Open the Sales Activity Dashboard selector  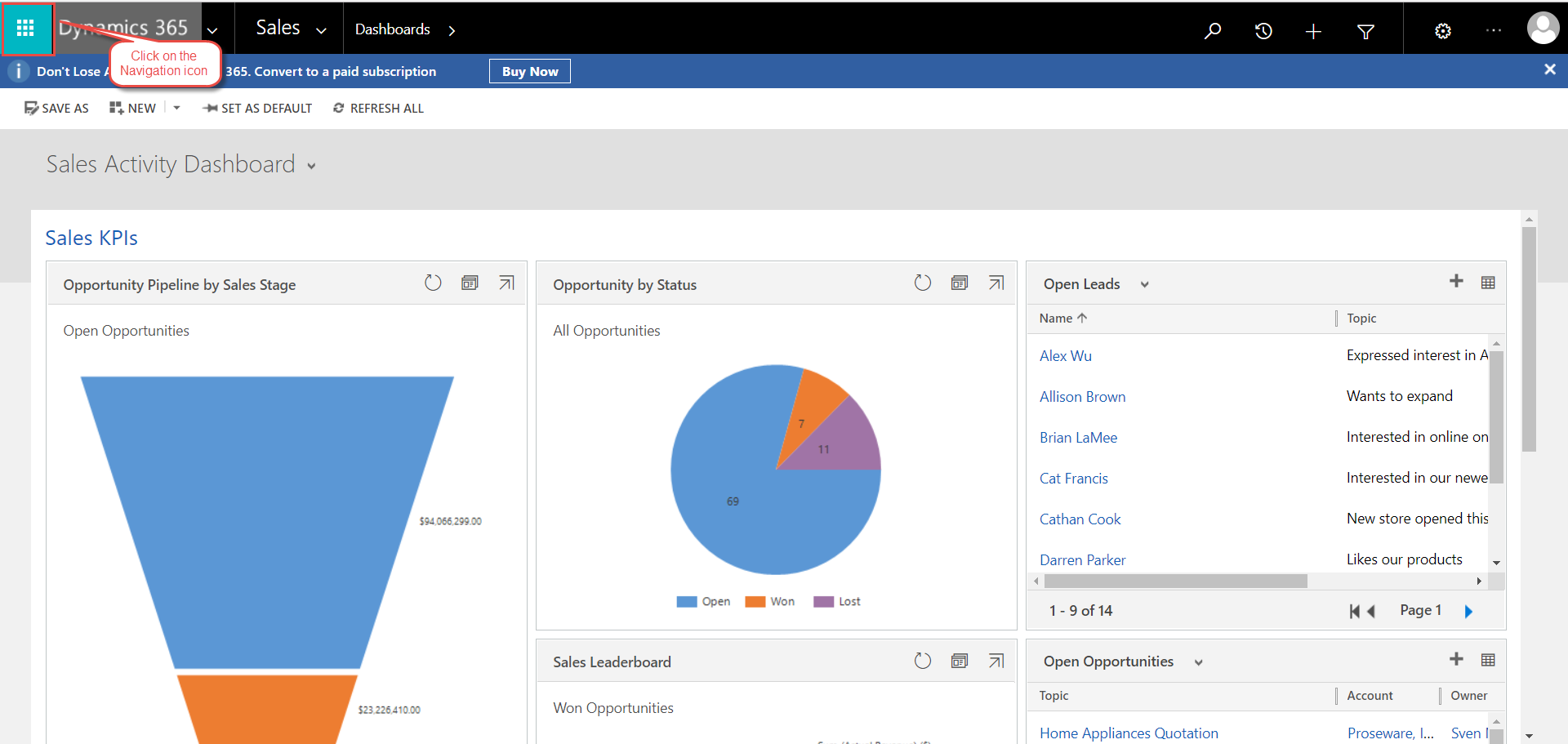tap(311, 165)
